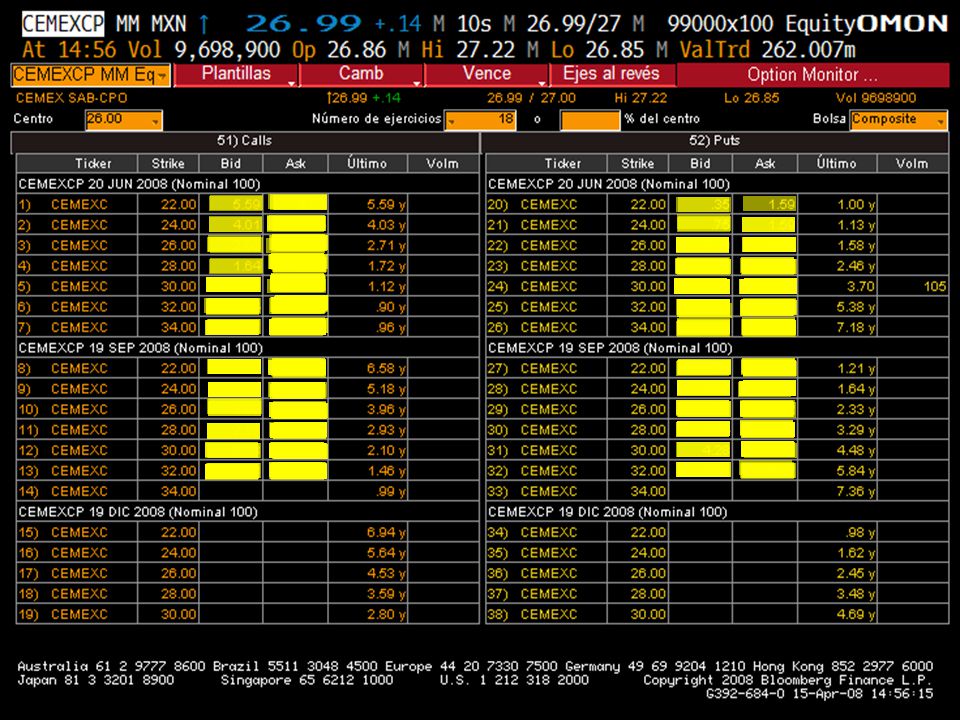Click Último value 1.13 y in put row 21)
Viewport: 960px width, 720px height.
856,225
